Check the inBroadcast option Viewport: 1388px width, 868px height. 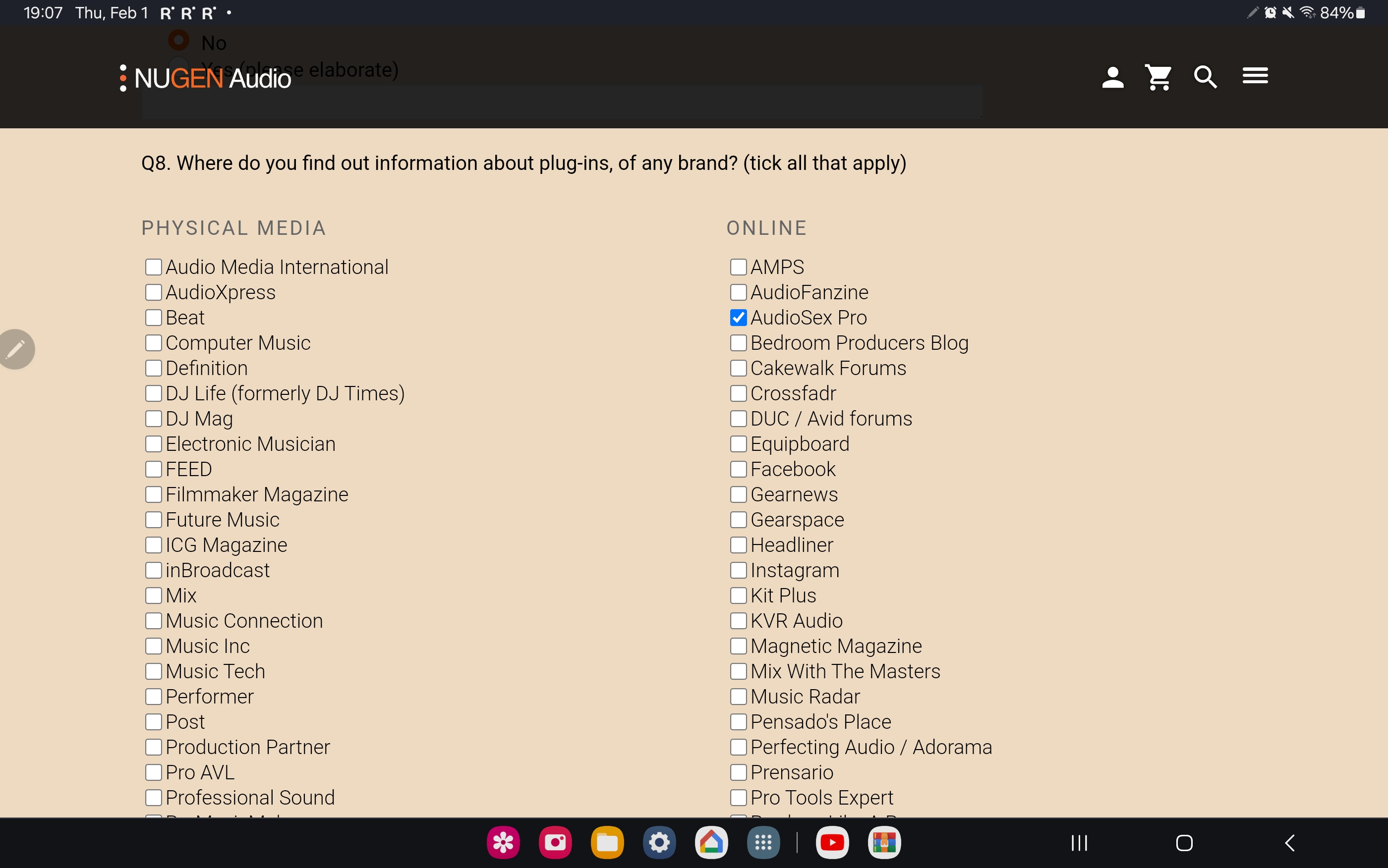[153, 570]
